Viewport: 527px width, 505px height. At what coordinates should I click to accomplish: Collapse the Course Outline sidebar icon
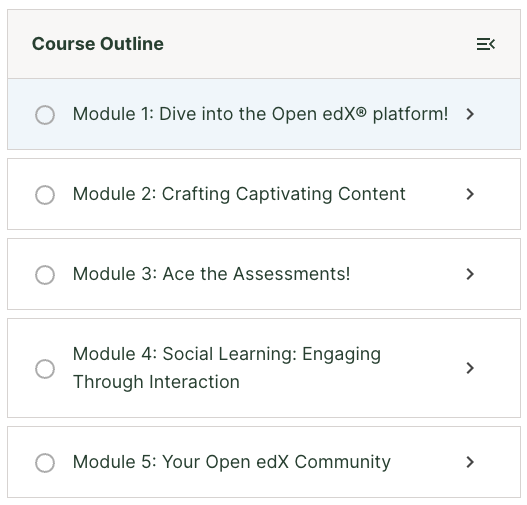486,44
